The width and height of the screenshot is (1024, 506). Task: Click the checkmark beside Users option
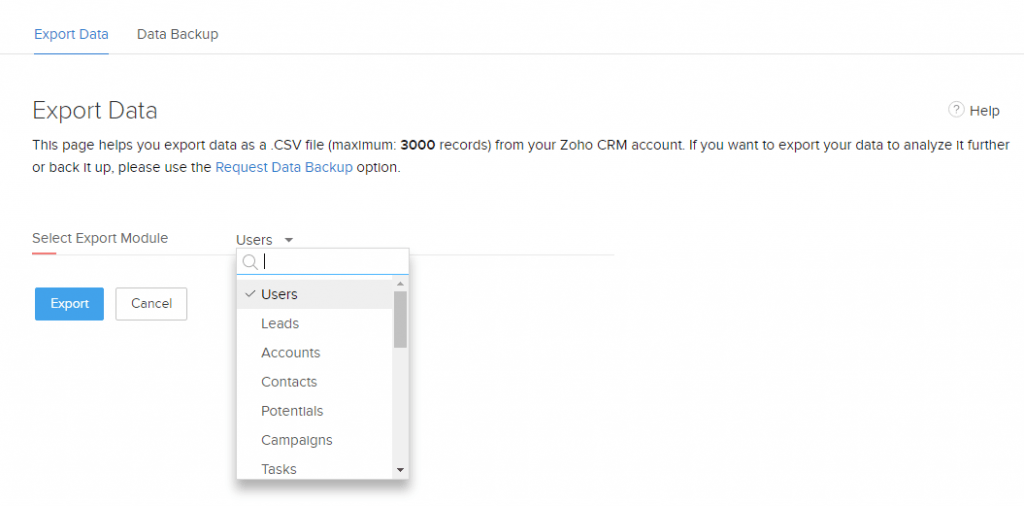pyautogui.click(x=249, y=294)
